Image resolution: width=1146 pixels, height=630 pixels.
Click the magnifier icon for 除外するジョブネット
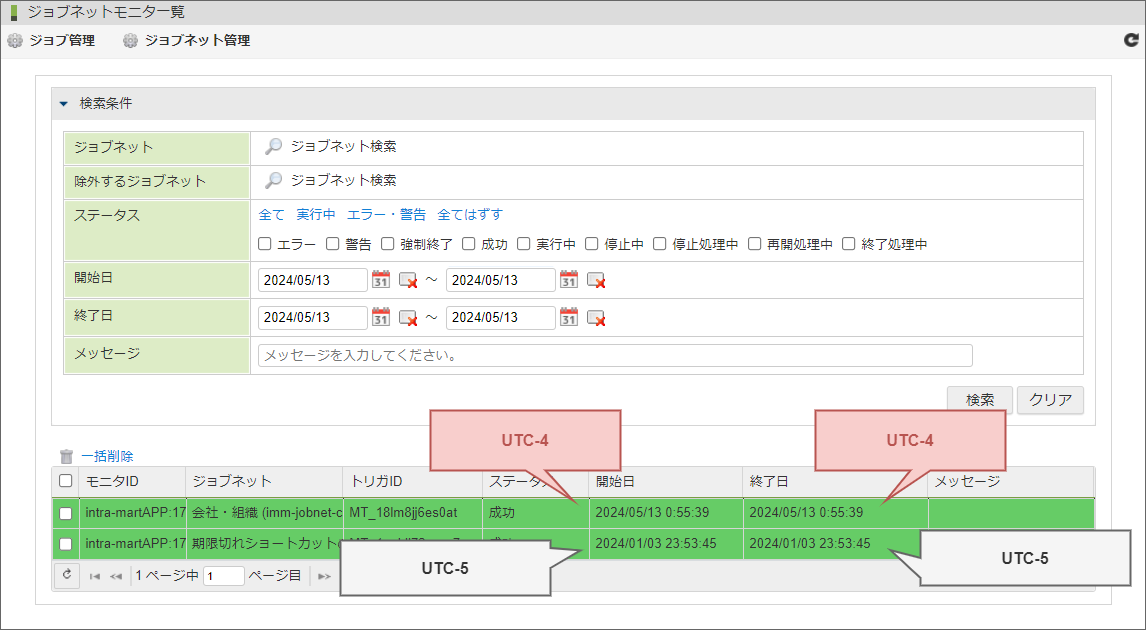[273, 181]
